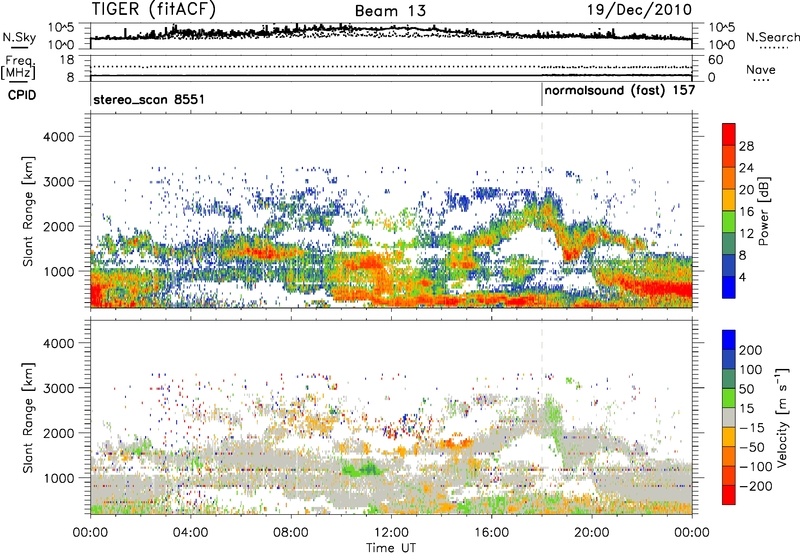Image resolution: width=800 pixels, height=554 pixels.
Task: Click the 'stereo_scan 8551' text
Action: point(149,99)
